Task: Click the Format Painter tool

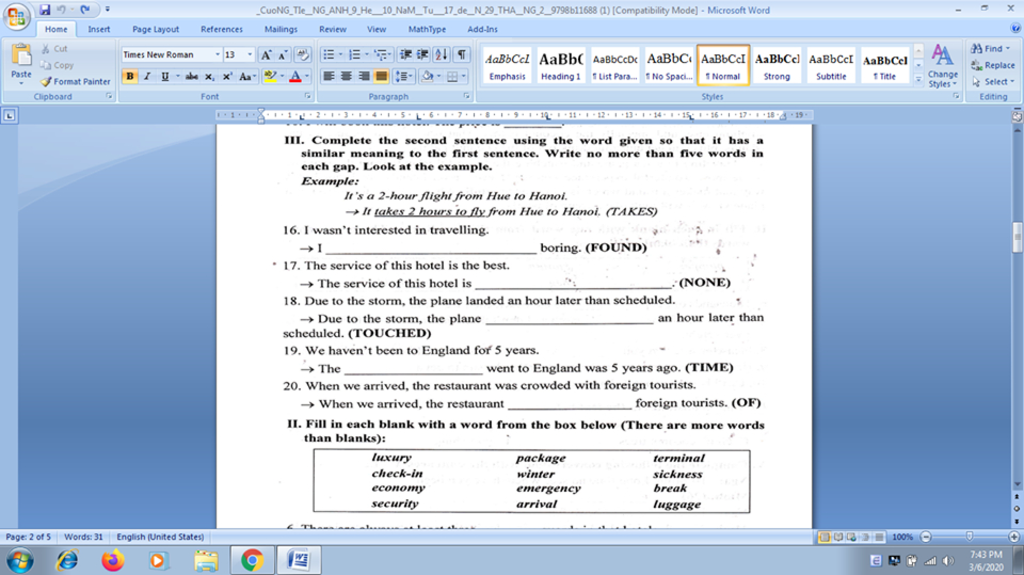Action: (75, 82)
